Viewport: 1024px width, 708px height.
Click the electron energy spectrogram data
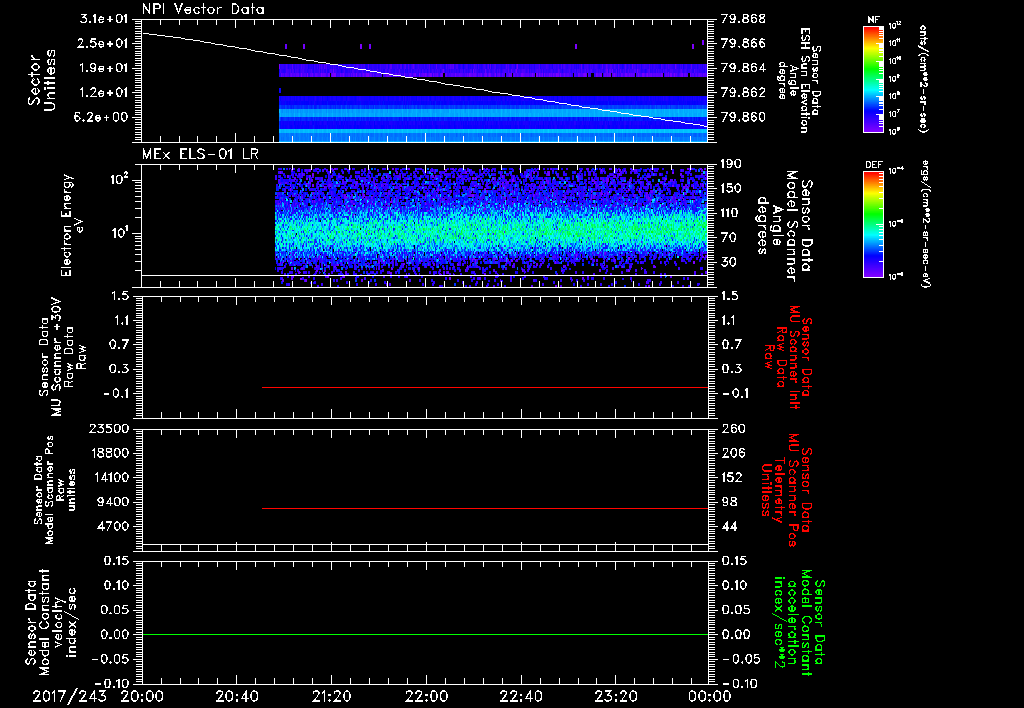[491, 227]
